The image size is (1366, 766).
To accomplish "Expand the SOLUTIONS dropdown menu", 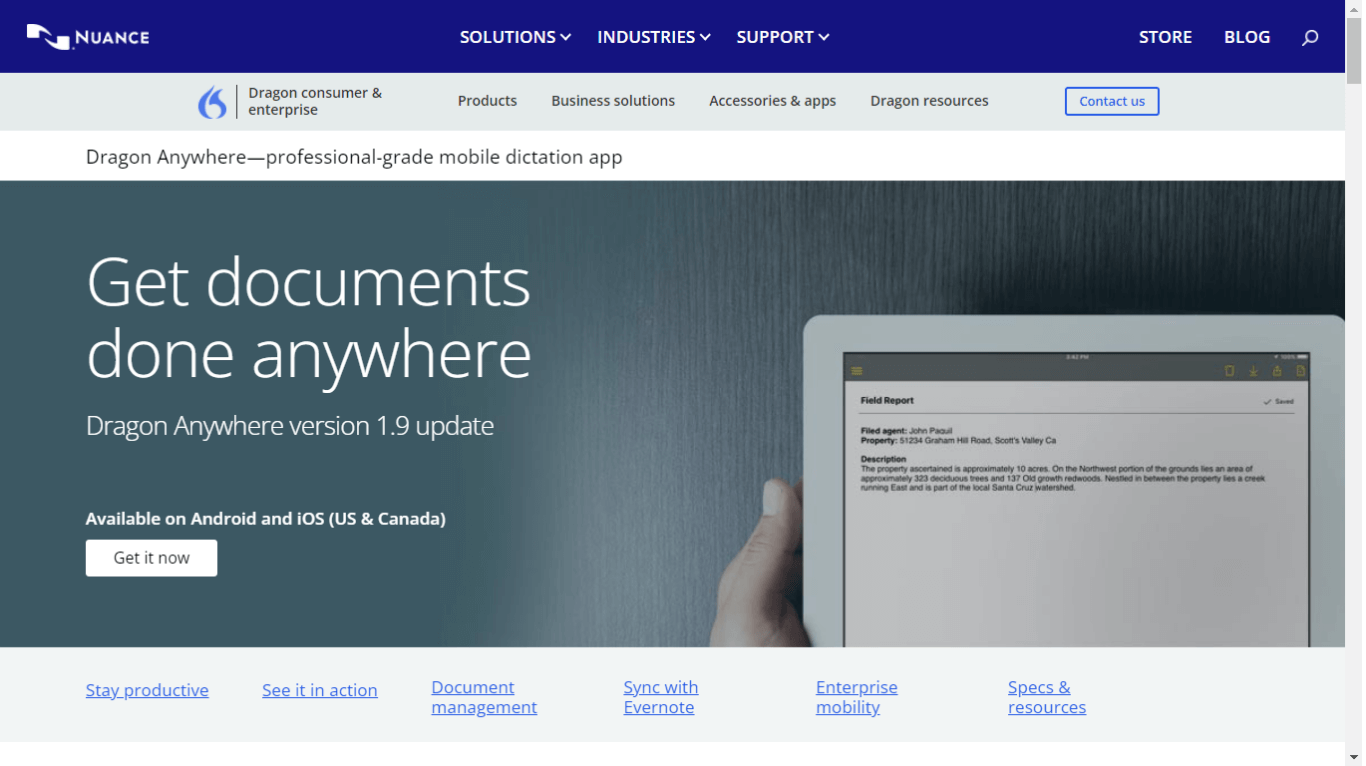I will click(515, 37).
